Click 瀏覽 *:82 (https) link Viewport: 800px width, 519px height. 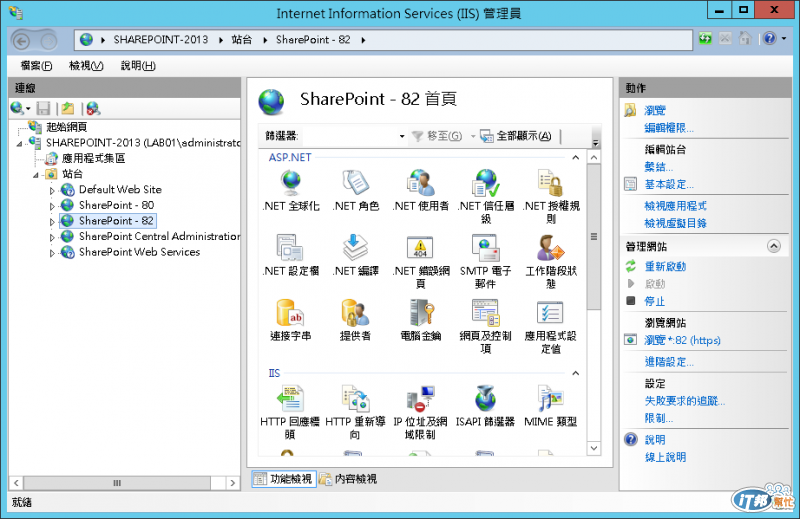[683, 340]
